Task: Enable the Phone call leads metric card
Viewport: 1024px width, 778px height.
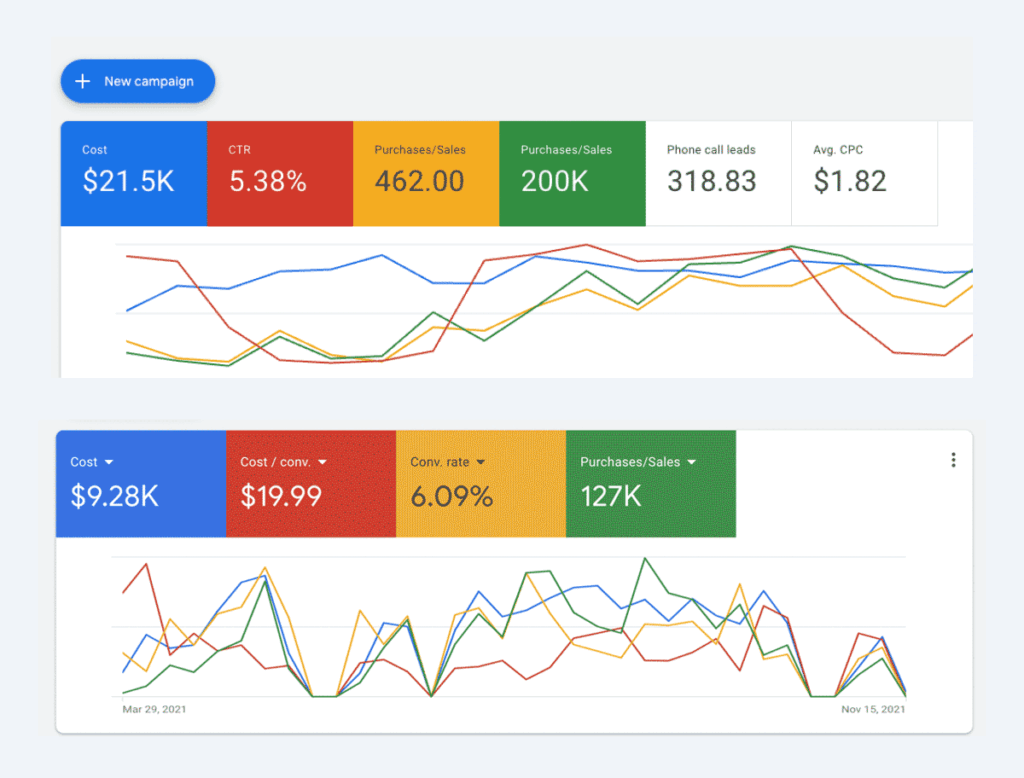Action: click(x=718, y=173)
